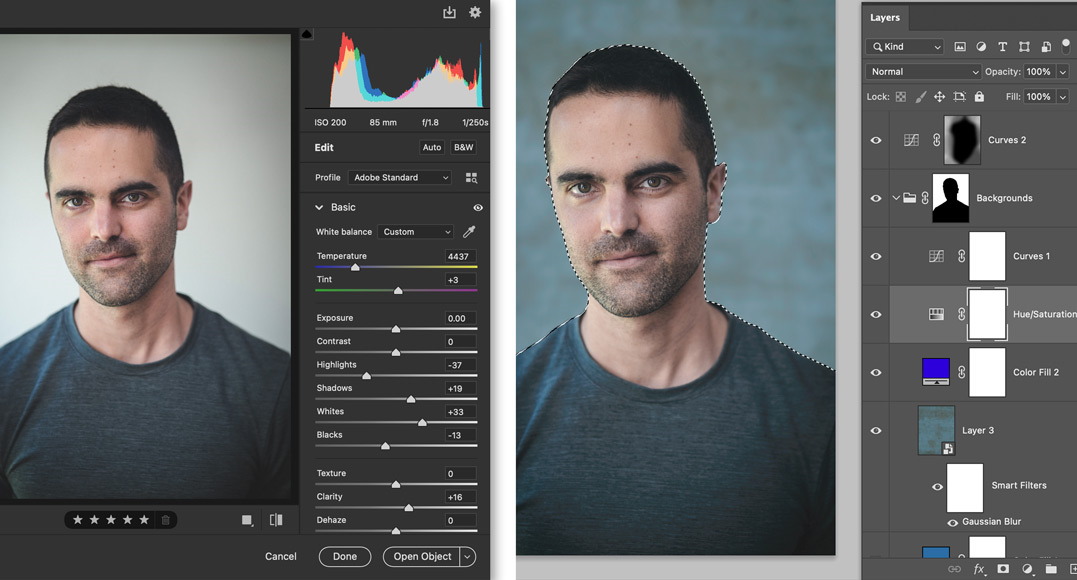Toggle visibility of Gaussian Blur filter
The width and height of the screenshot is (1077, 580).
[x=952, y=522]
